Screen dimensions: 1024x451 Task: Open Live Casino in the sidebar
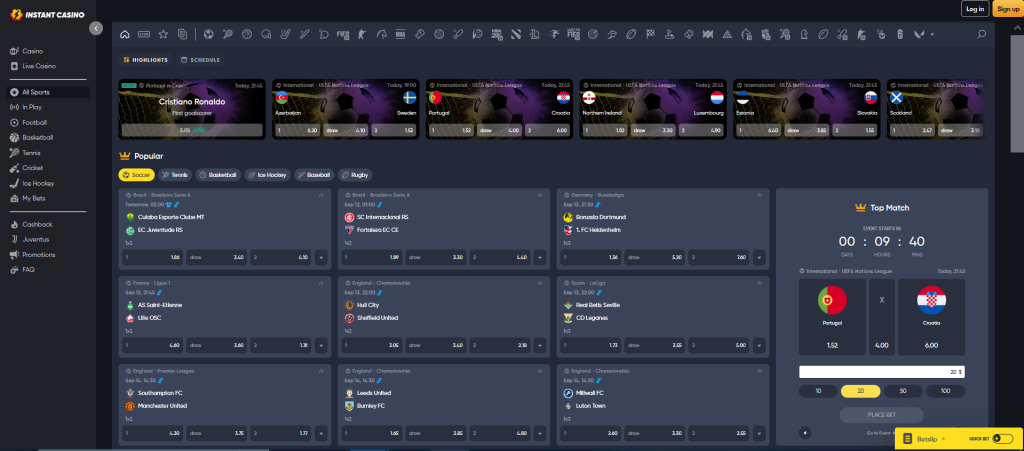(x=38, y=65)
